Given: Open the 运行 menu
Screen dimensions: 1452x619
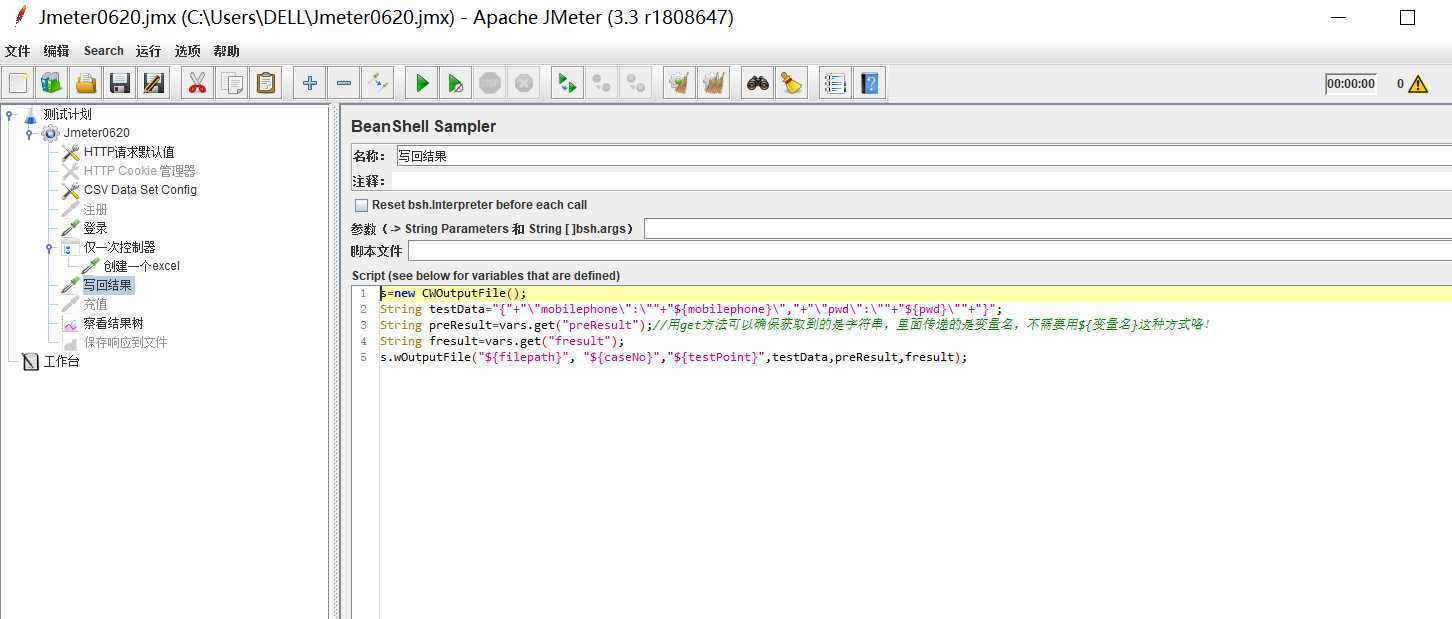Looking at the screenshot, I should [x=148, y=51].
